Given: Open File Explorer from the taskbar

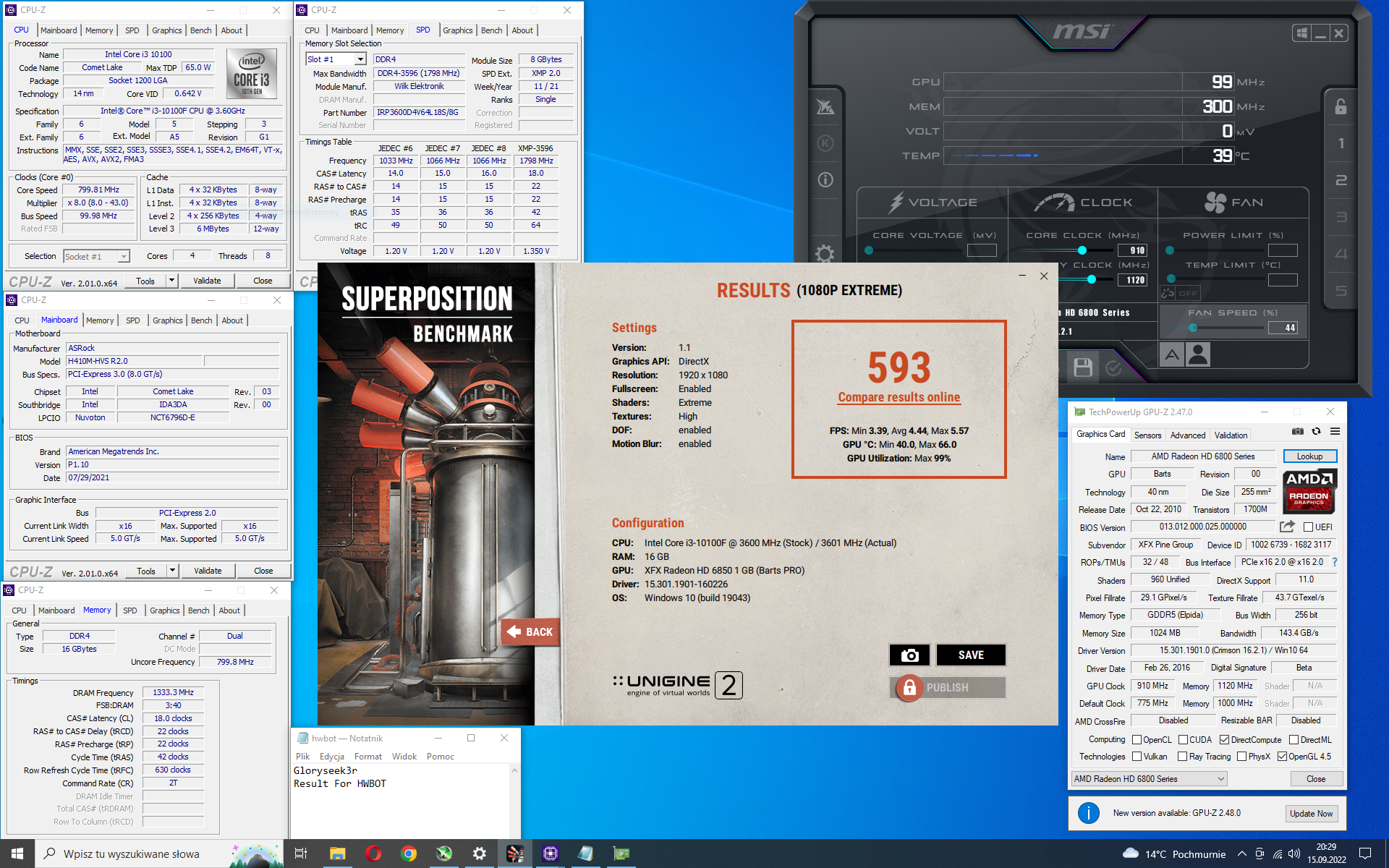Looking at the screenshot, I should (338, 854).
